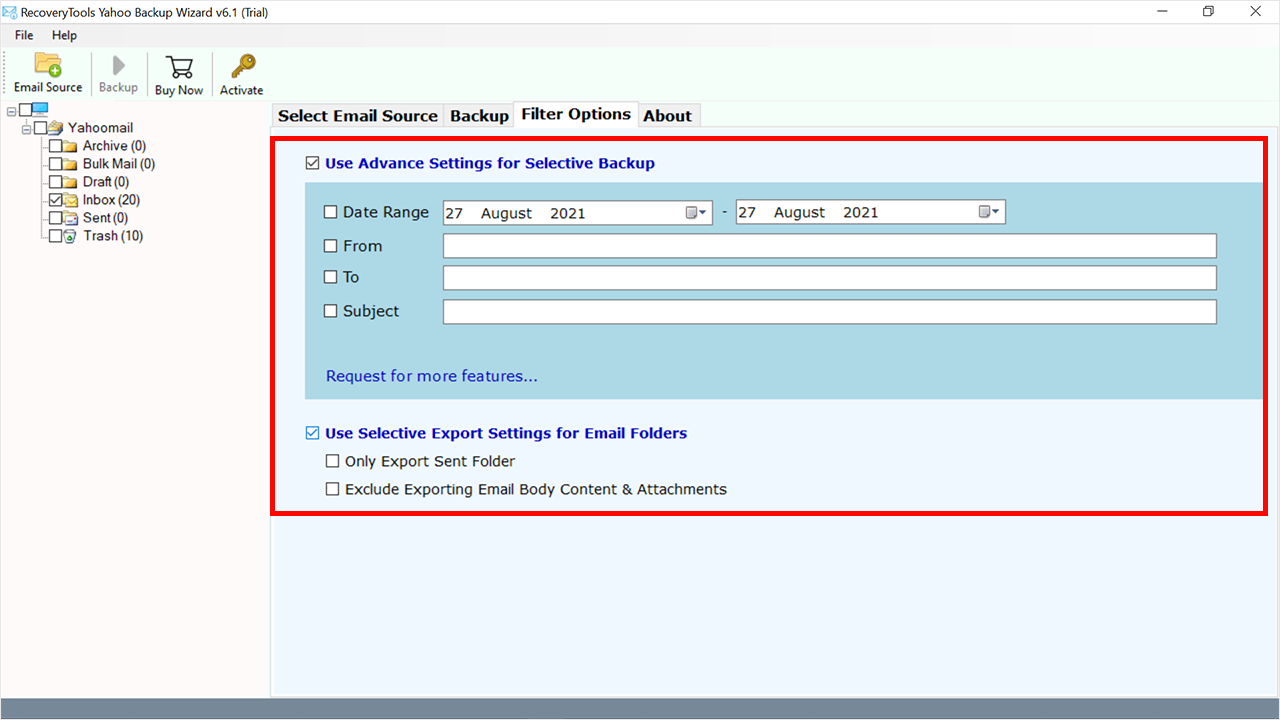The width and height of the screenshot is (1280, 720).
Task: Click into the To text field
Action: [830, 277]
